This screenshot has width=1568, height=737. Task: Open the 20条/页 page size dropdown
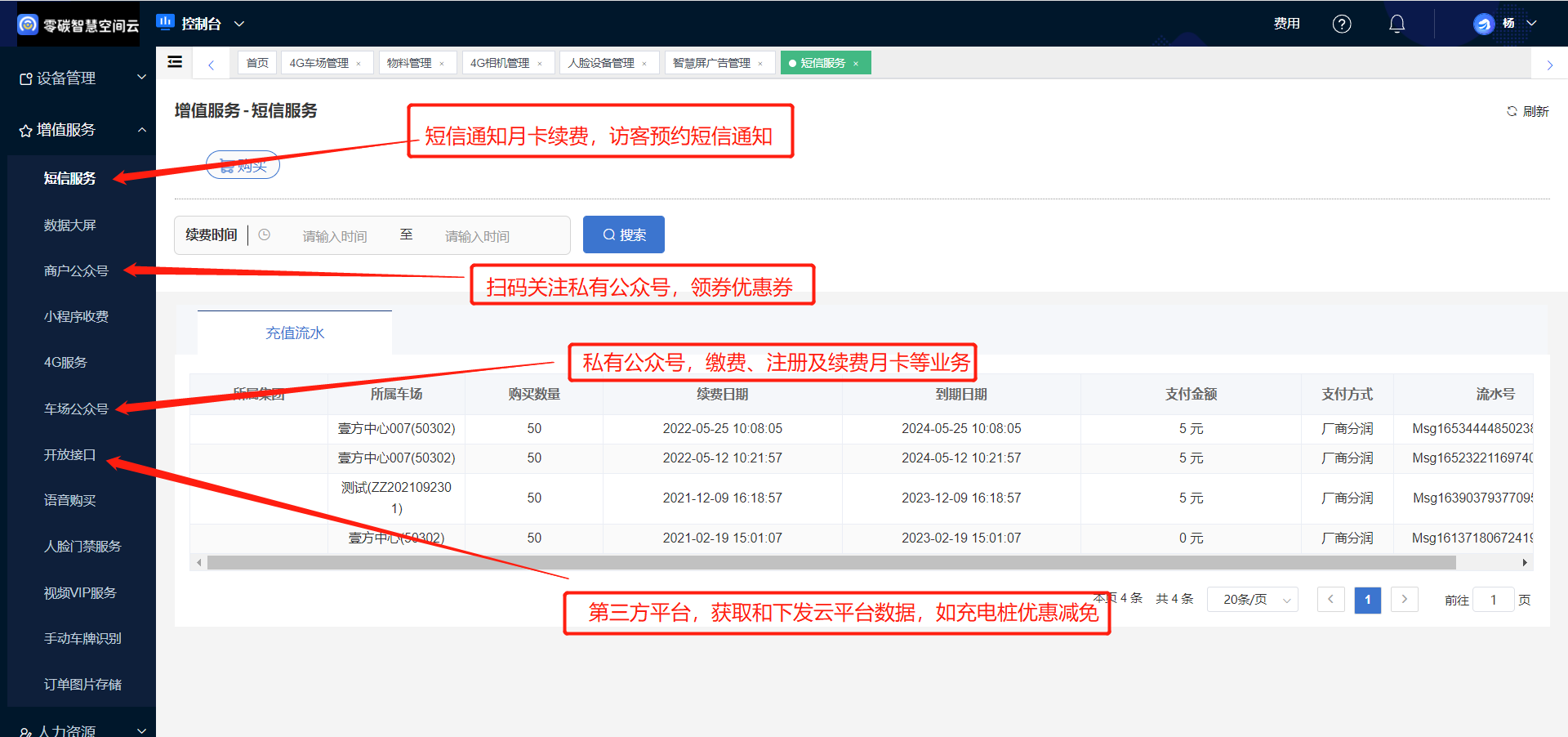(x=1252, y=600)
